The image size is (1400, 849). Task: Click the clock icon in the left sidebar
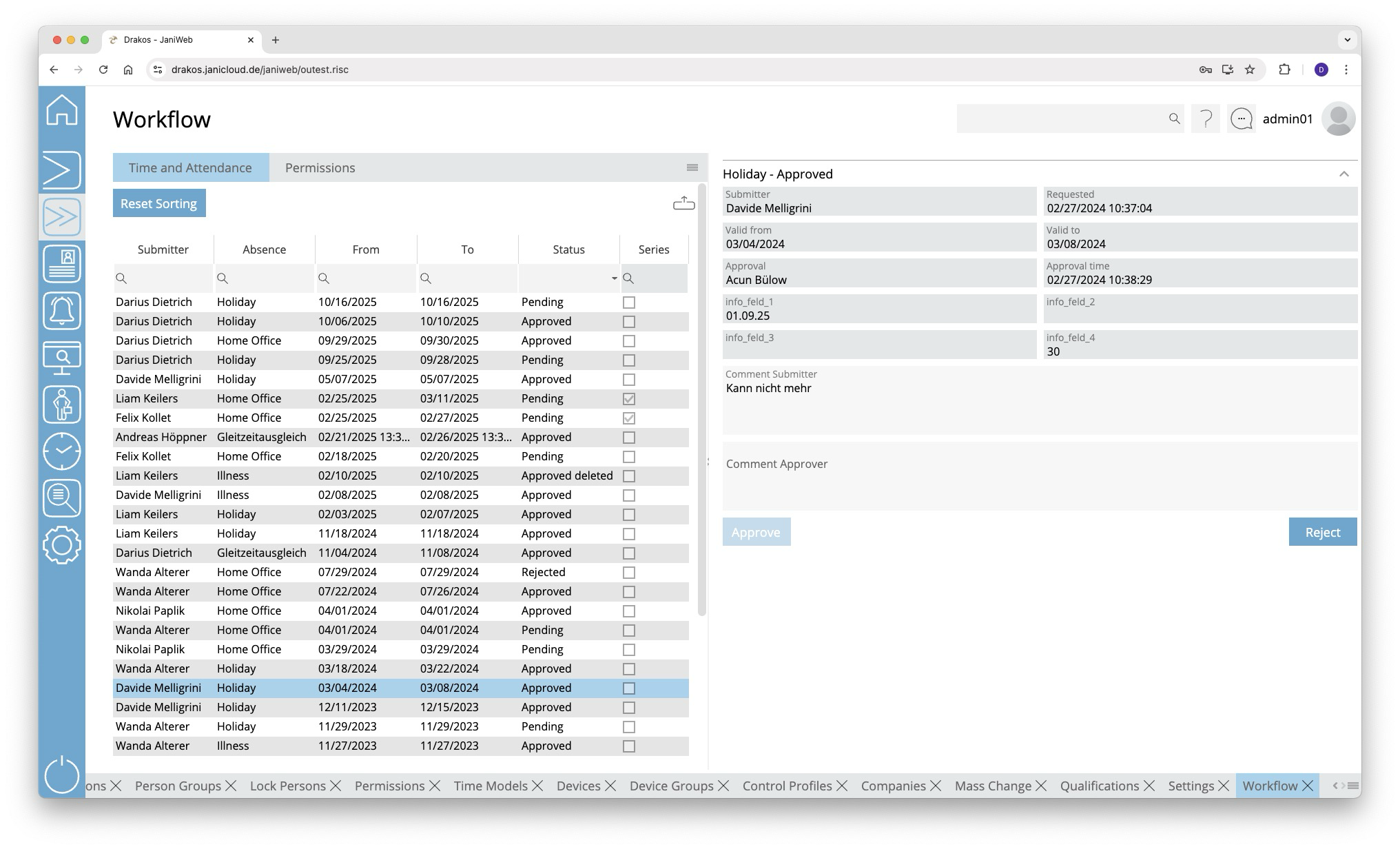(x=62, y=451)
